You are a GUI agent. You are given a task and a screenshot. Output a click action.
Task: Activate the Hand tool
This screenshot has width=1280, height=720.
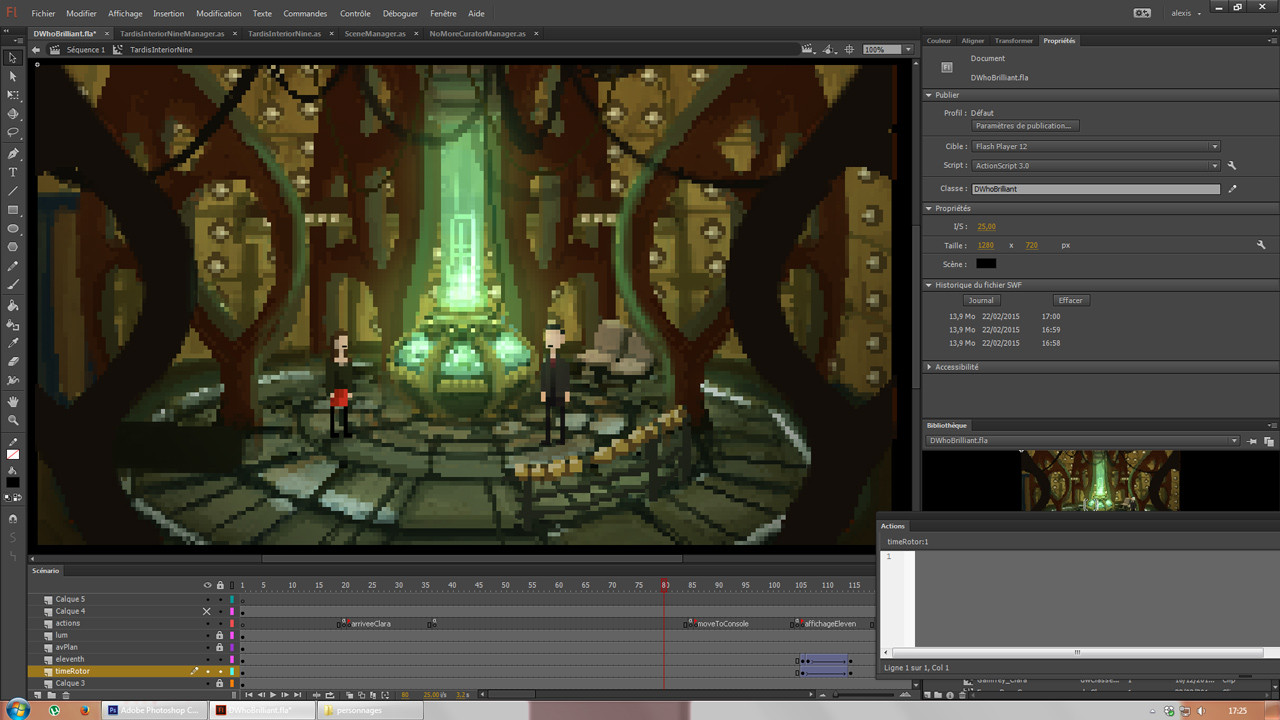coord(13,401)
